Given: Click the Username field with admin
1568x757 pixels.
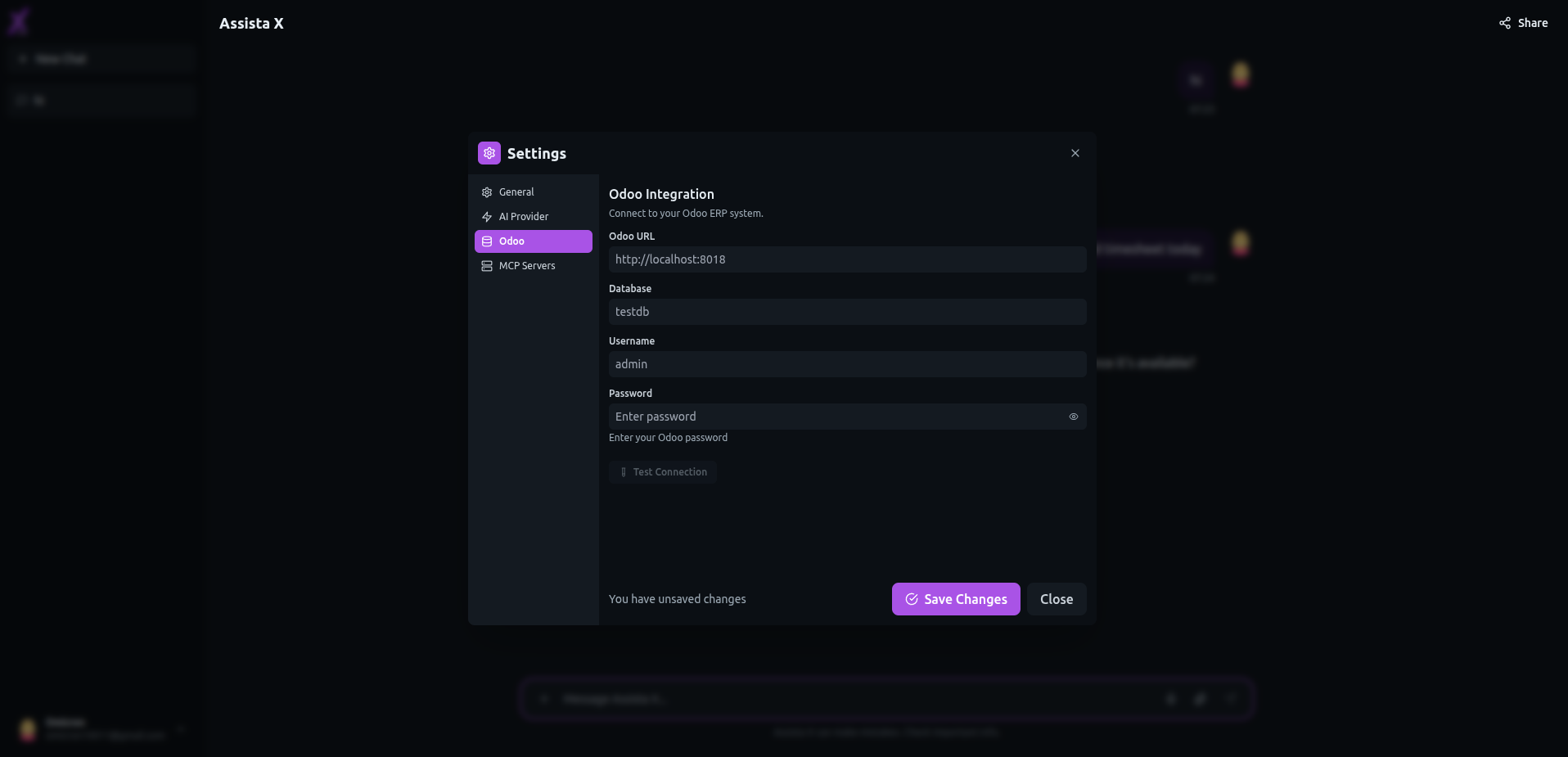Looking at the screenshot, I should 848,364.
